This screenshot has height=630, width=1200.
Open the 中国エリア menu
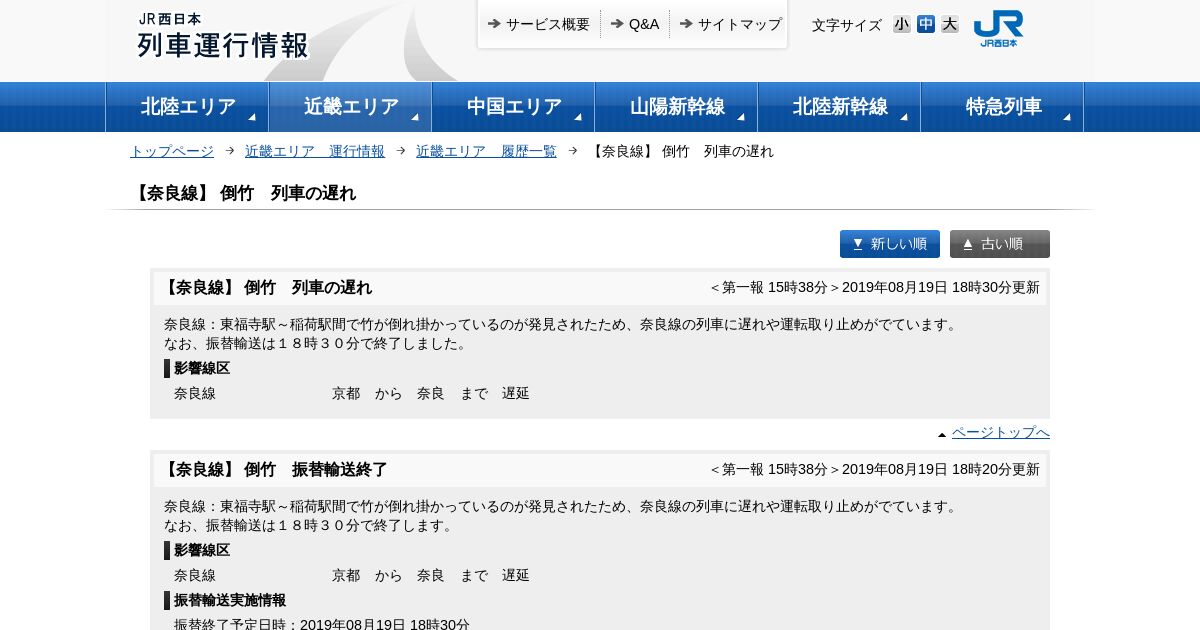click(x=513, y=107)
